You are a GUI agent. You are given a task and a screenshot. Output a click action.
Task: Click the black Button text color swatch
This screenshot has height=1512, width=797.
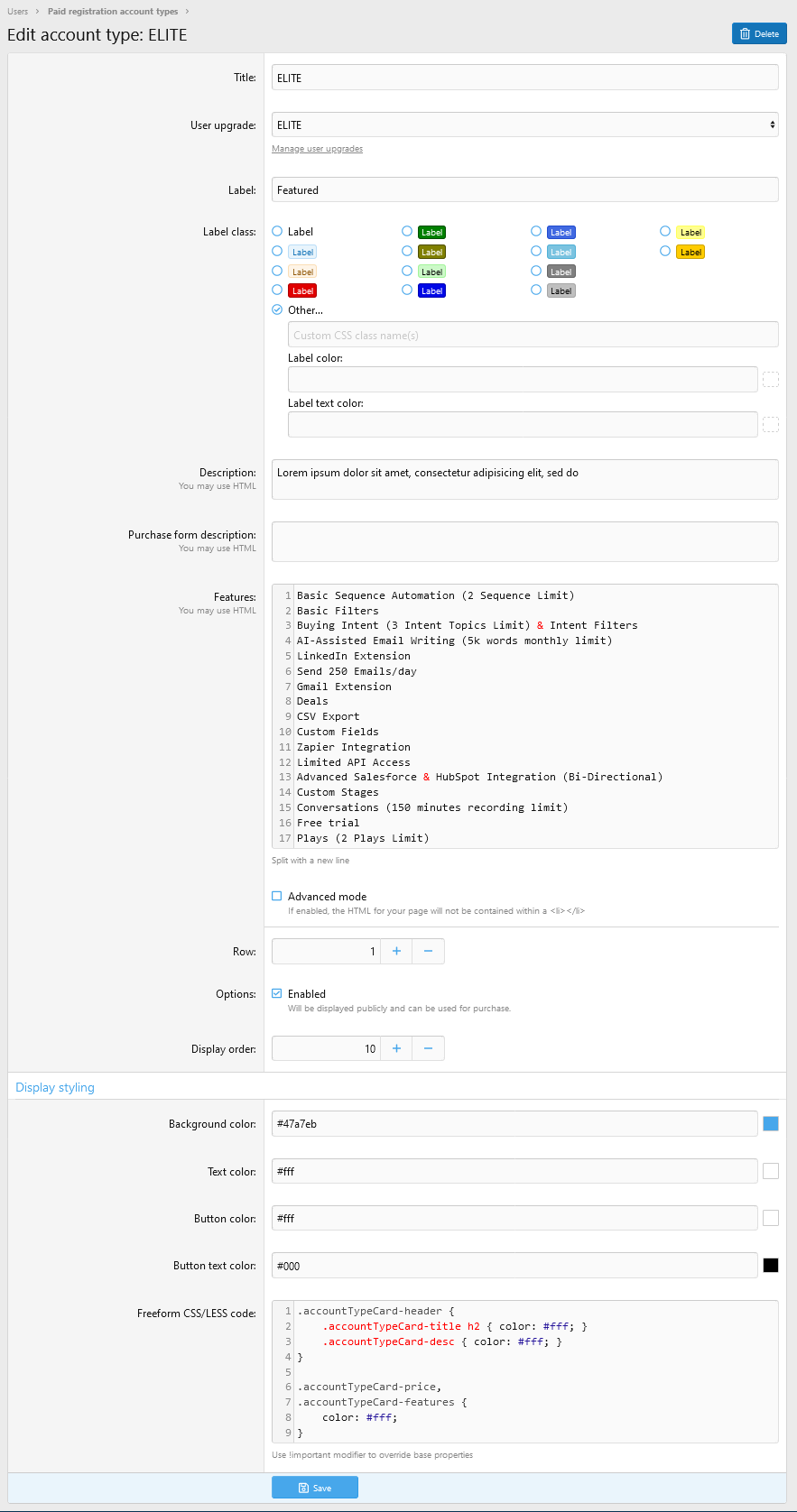pyautogui.click(x=771, y=1266)
